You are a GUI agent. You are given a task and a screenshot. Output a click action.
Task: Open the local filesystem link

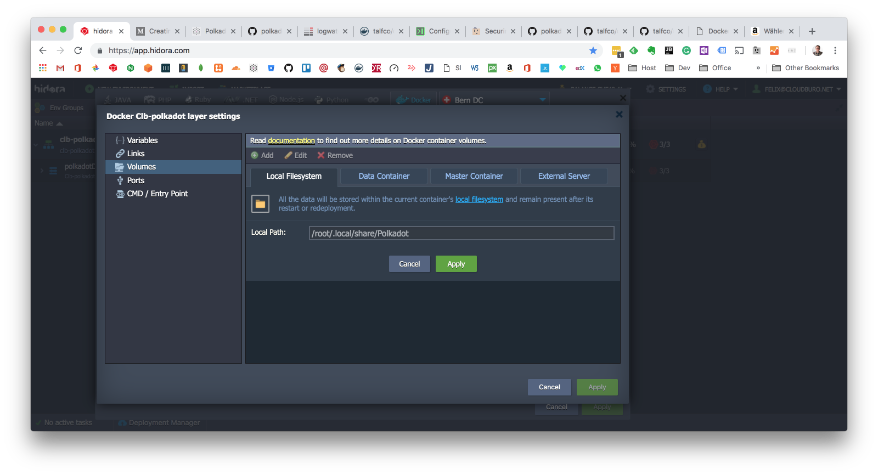click(x=479, y=199)
